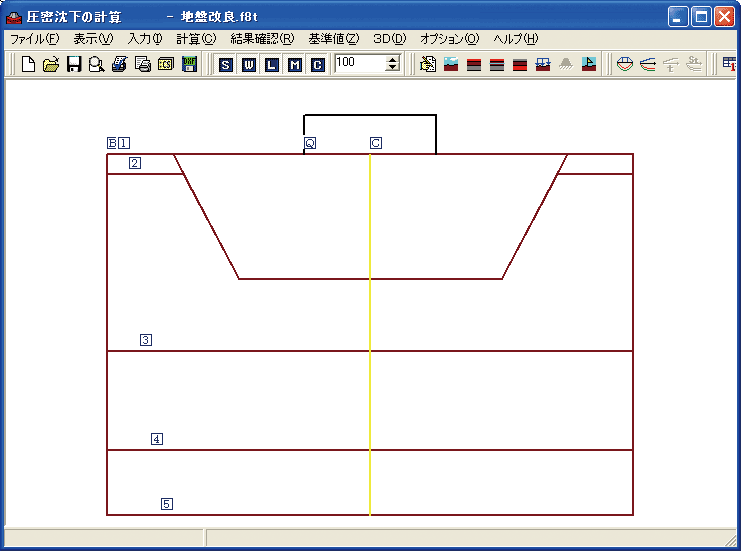
Task: Export drawing with the DXF disk icon
Action: (190, 64)
